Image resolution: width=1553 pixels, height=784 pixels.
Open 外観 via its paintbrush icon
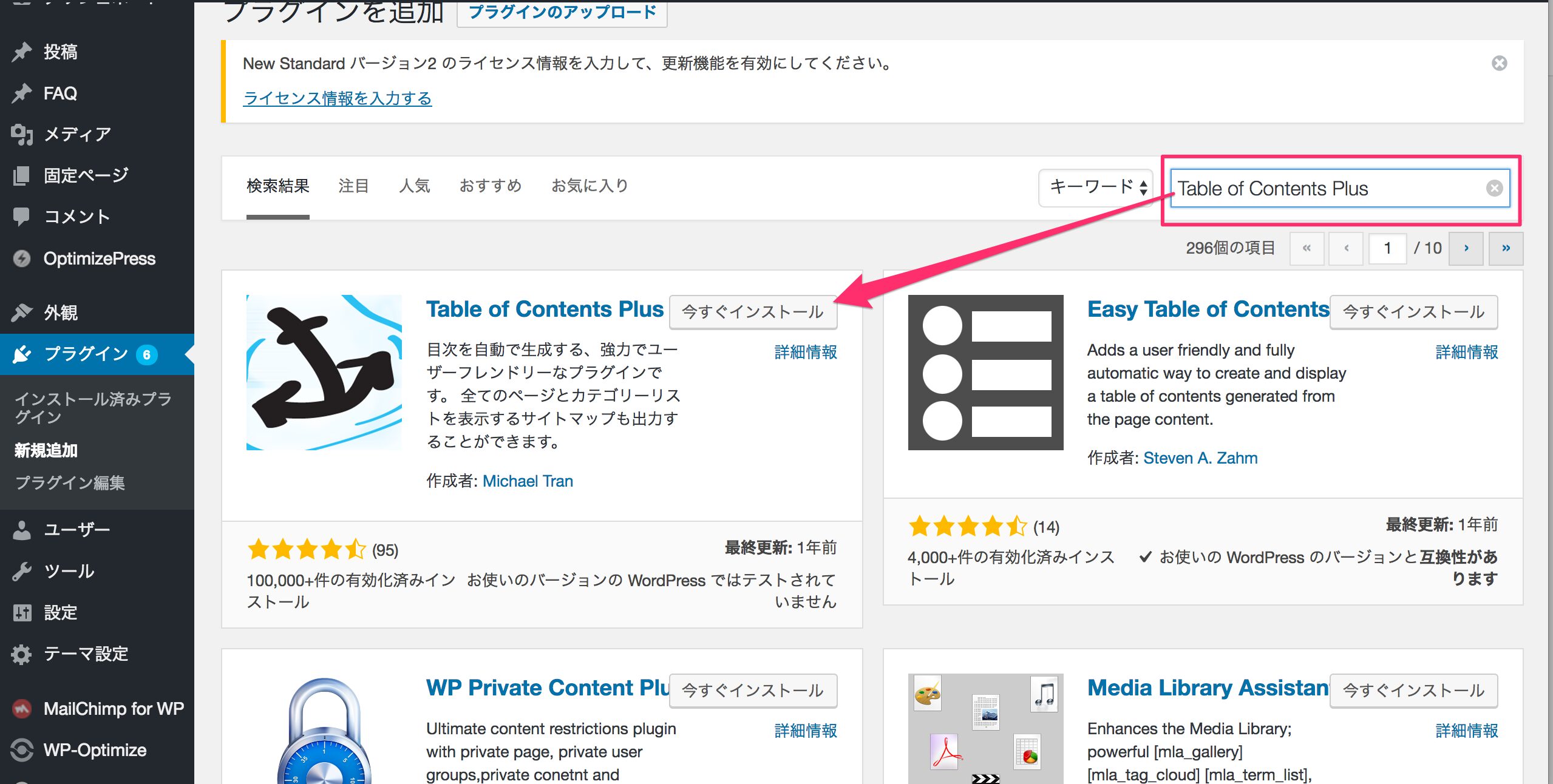pos(22,313)
